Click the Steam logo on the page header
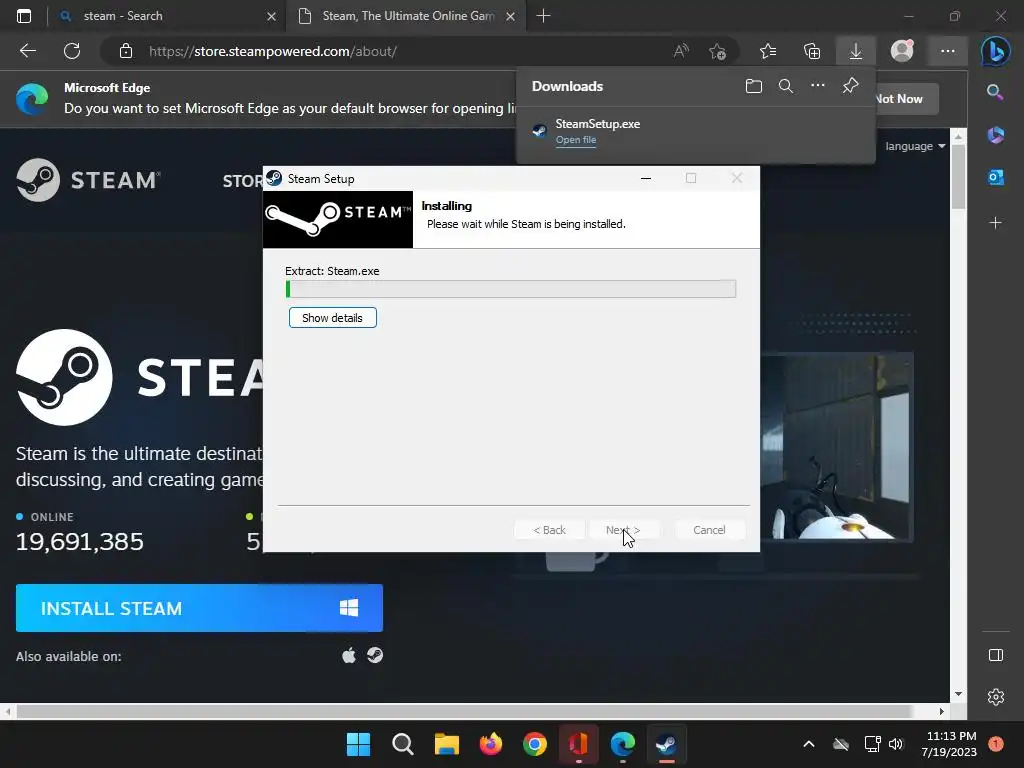Viewport: 1024px width, 768px height. [x=88, y=180]
